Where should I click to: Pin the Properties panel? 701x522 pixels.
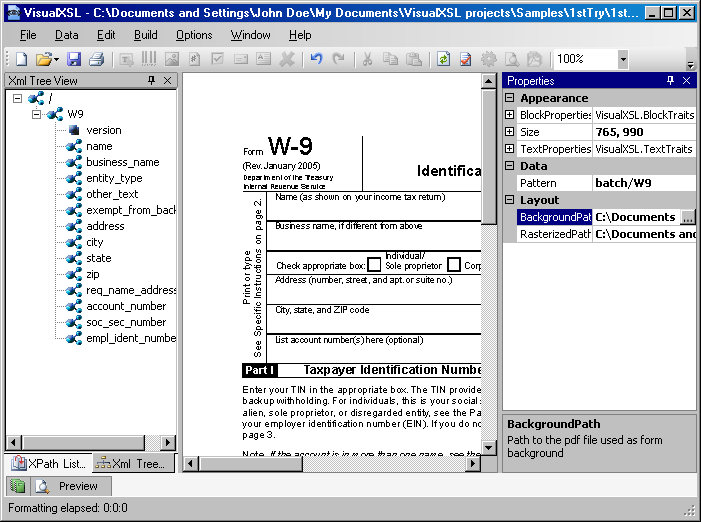670,80
